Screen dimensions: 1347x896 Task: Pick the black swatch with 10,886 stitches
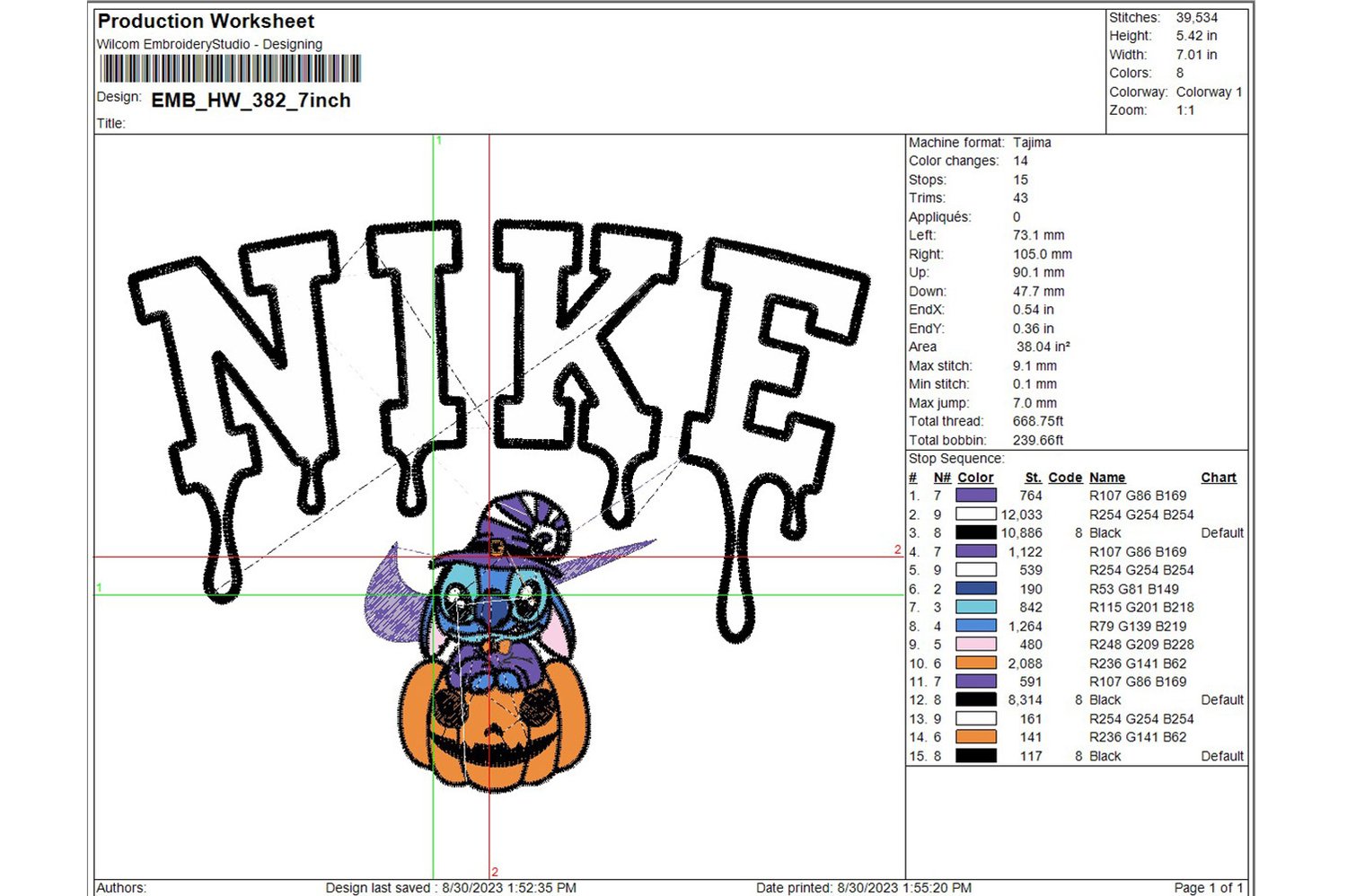975,532
